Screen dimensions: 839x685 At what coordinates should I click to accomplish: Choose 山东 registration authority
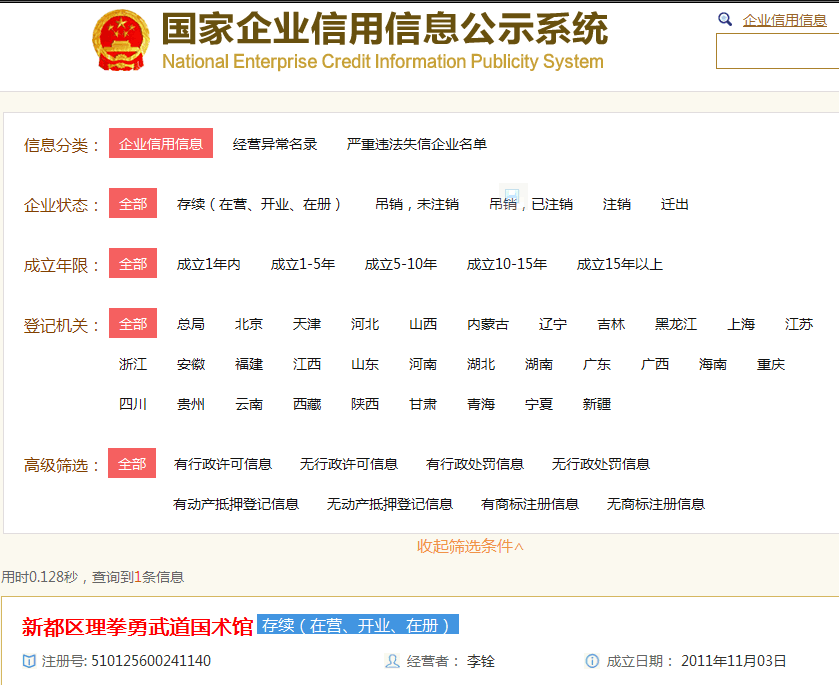pos(365,364)
